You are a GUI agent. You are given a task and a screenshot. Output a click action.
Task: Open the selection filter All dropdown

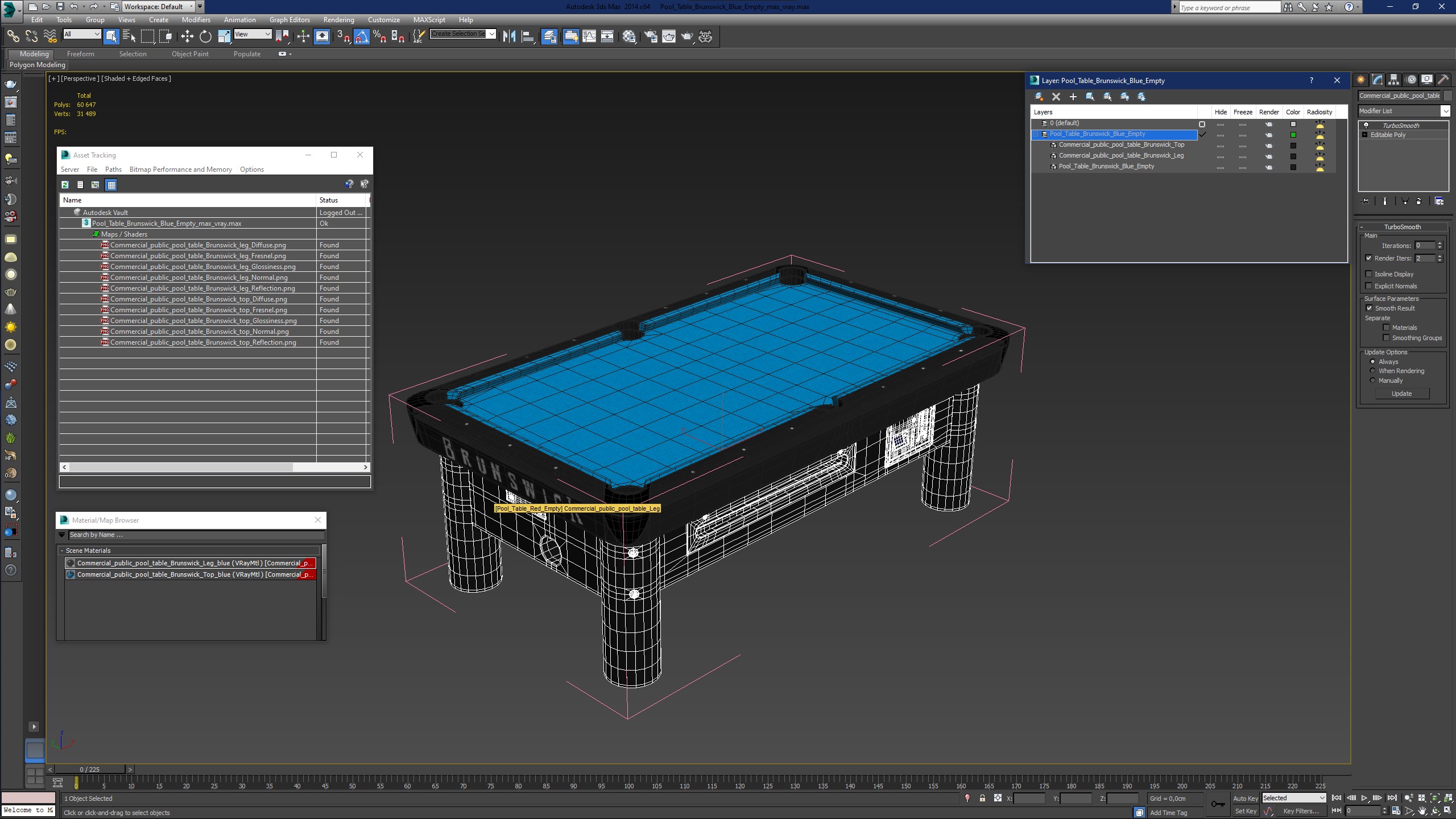coord(82,34)
